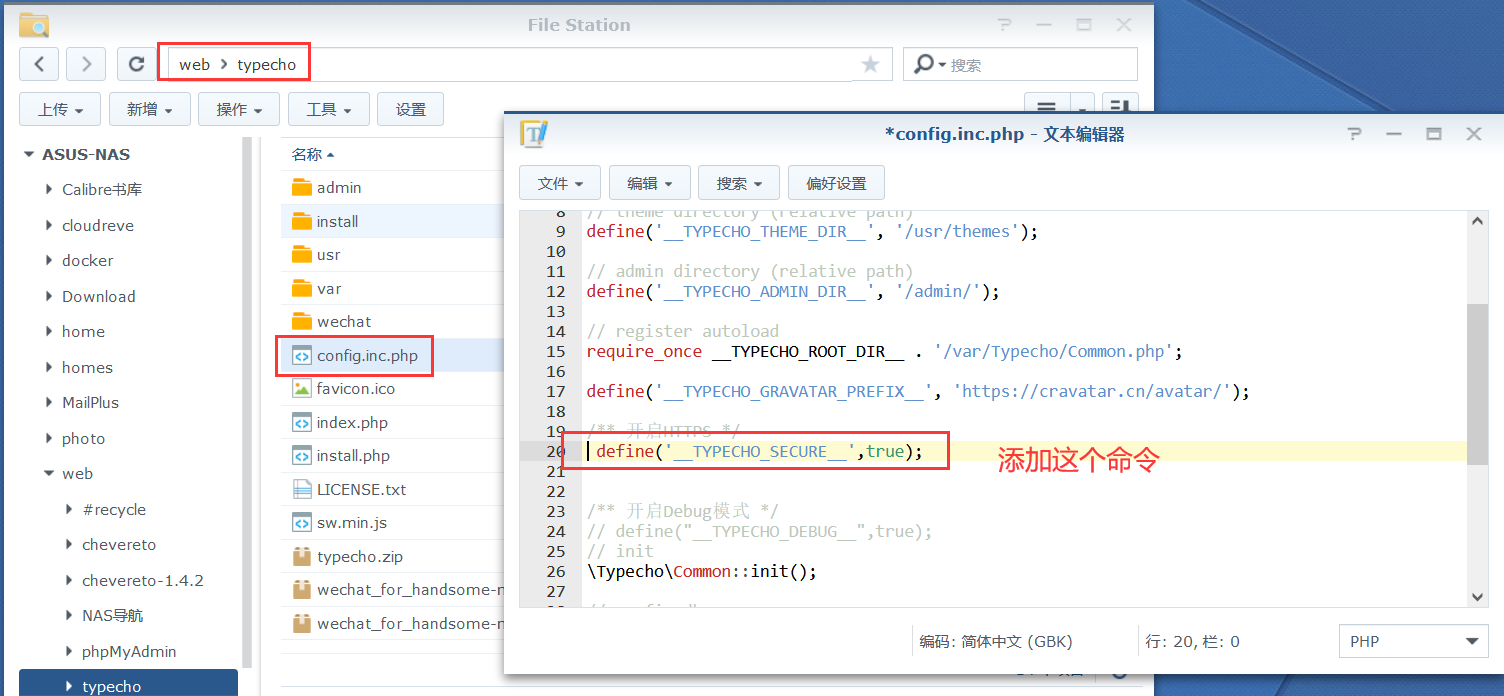
Task: Expand the docker folder tree node
Action: point(49,261)
